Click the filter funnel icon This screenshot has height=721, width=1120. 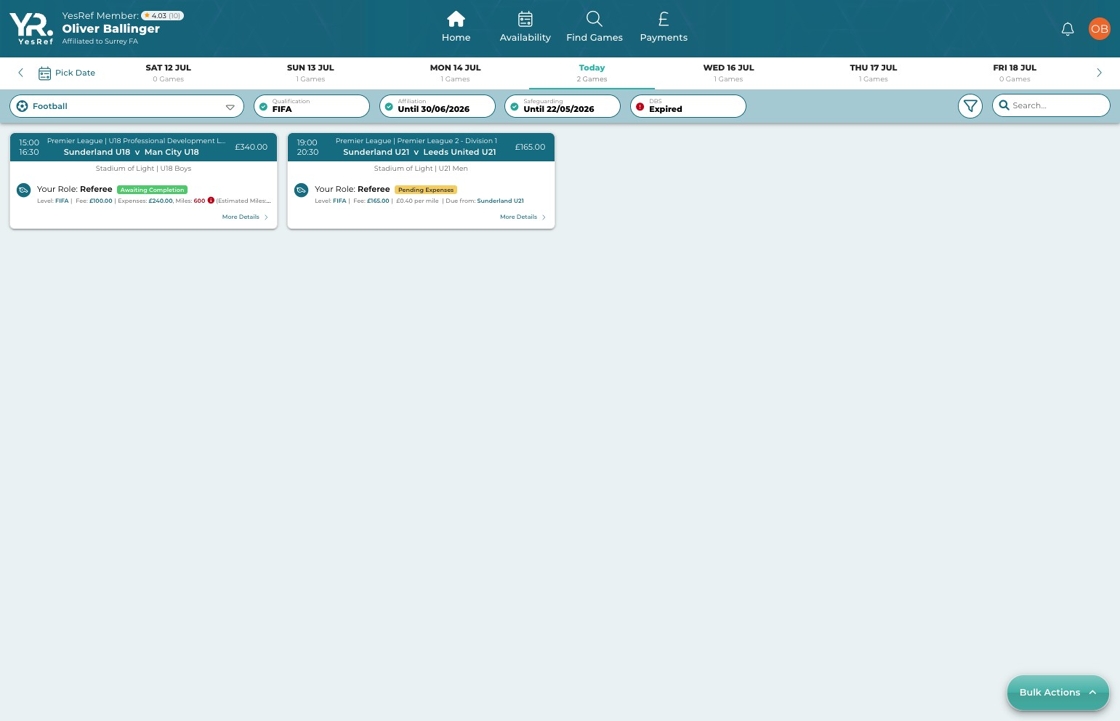pos(970,106)
